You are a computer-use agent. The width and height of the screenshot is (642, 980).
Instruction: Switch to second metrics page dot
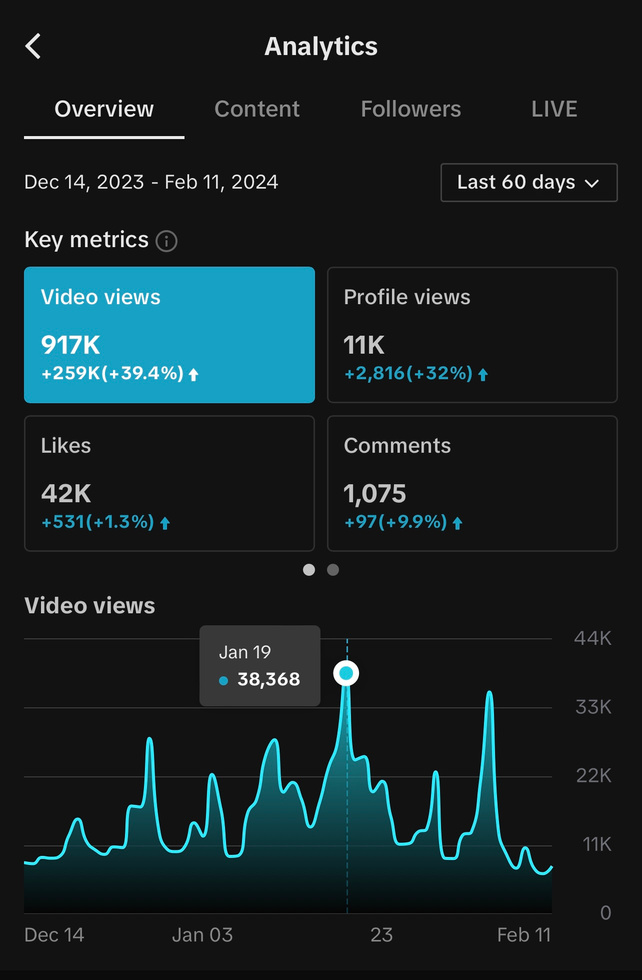pos(333,570)
